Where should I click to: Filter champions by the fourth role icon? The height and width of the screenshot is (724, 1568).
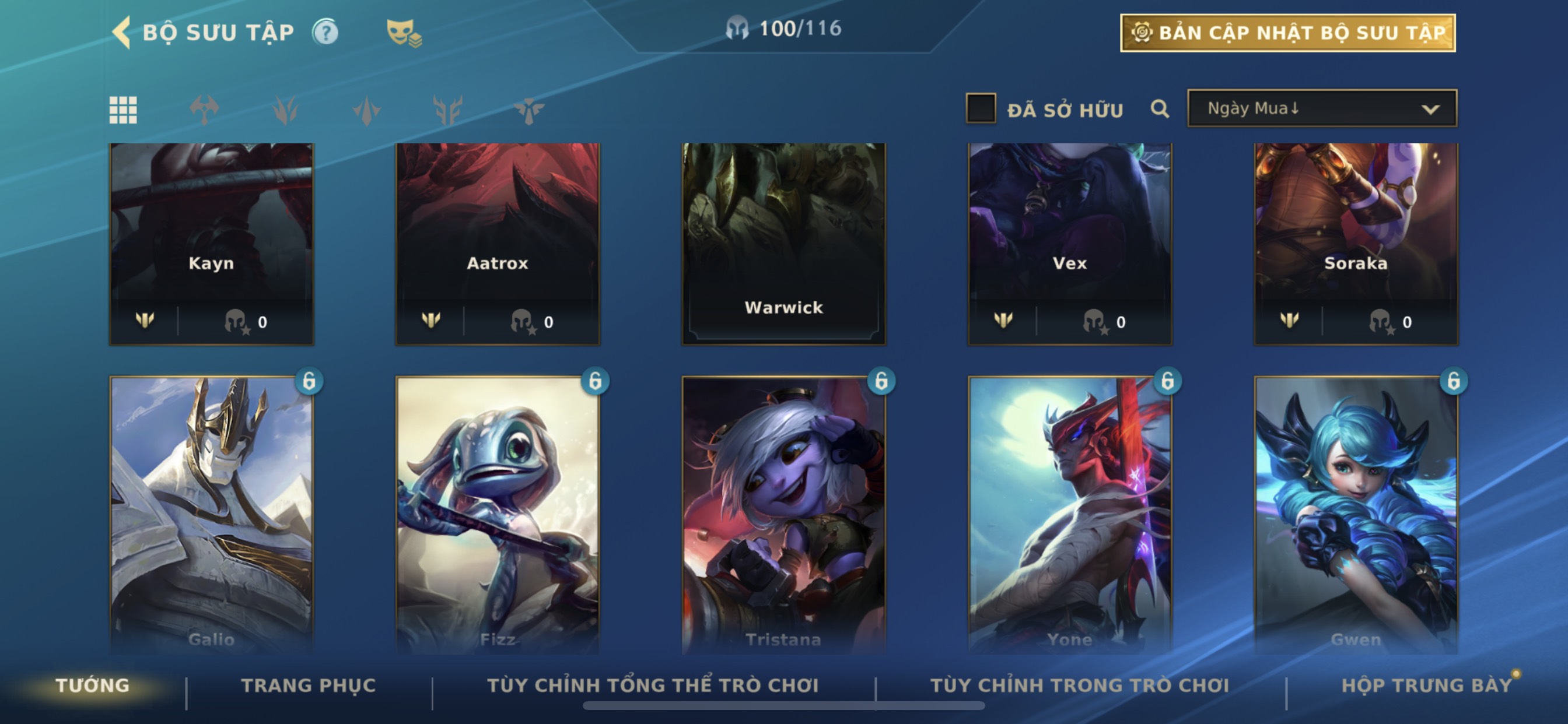pyautogui.click(x=448, y=110)
